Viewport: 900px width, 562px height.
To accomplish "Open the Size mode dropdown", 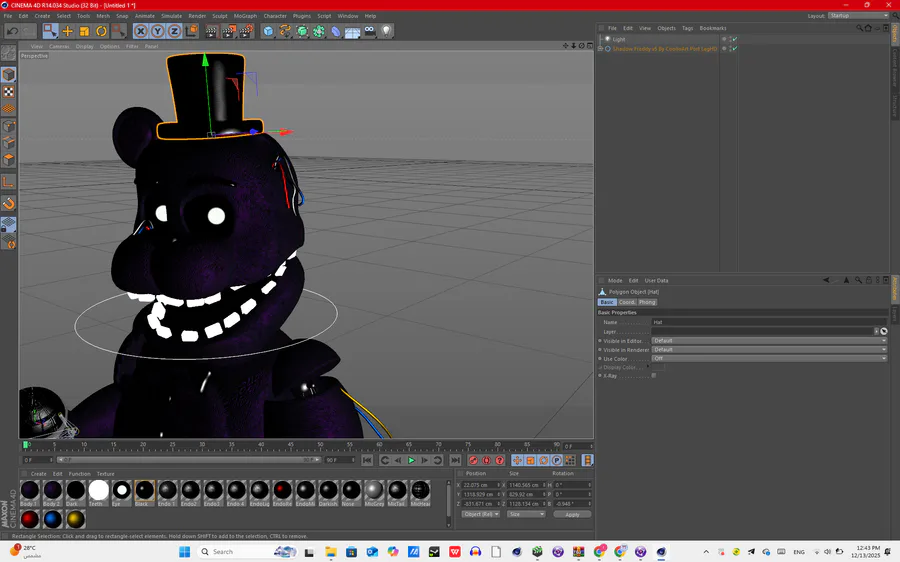I will [x=526, y=514].
